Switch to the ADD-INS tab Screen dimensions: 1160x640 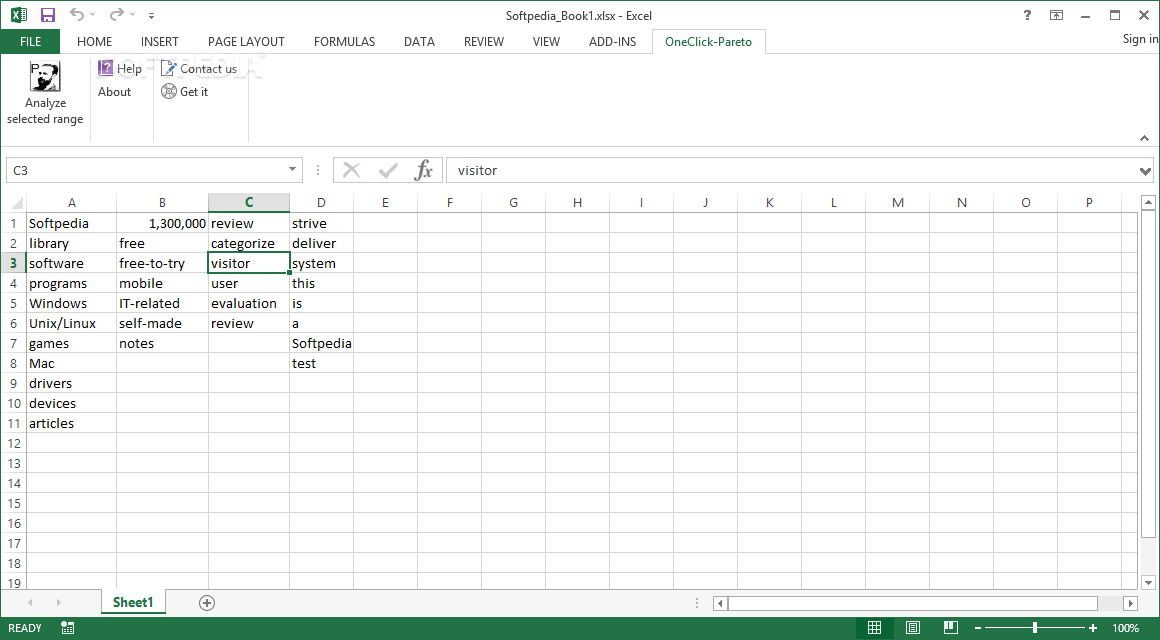[613, 41]
